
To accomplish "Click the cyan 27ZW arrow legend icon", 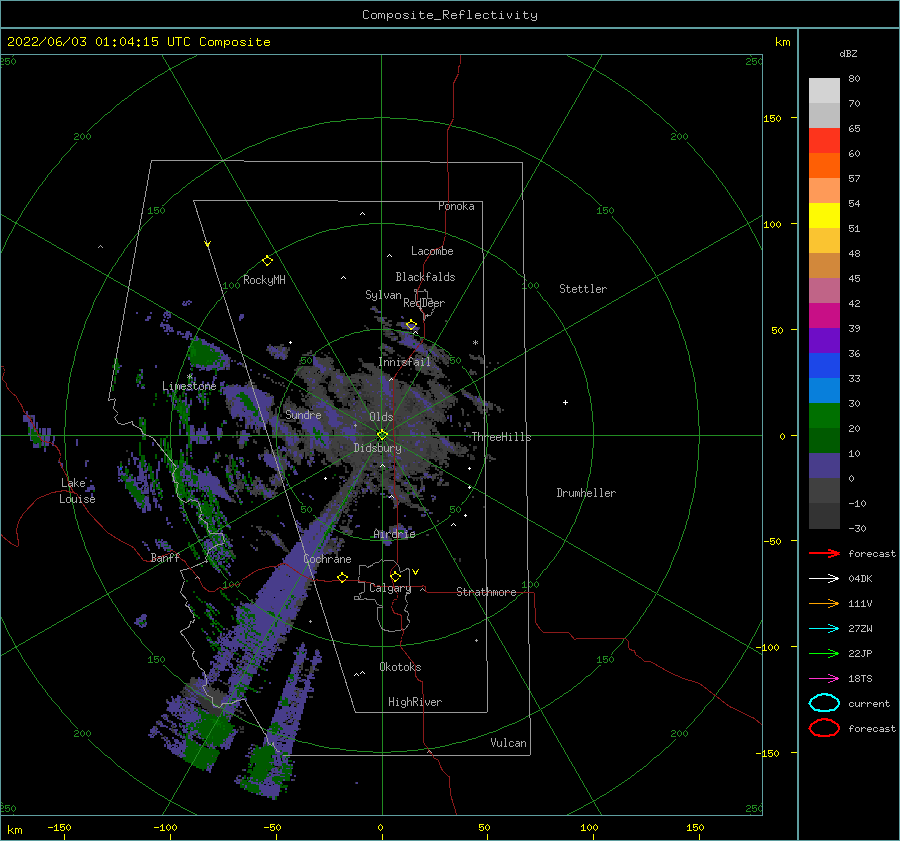I will click(x=824, y=629).
